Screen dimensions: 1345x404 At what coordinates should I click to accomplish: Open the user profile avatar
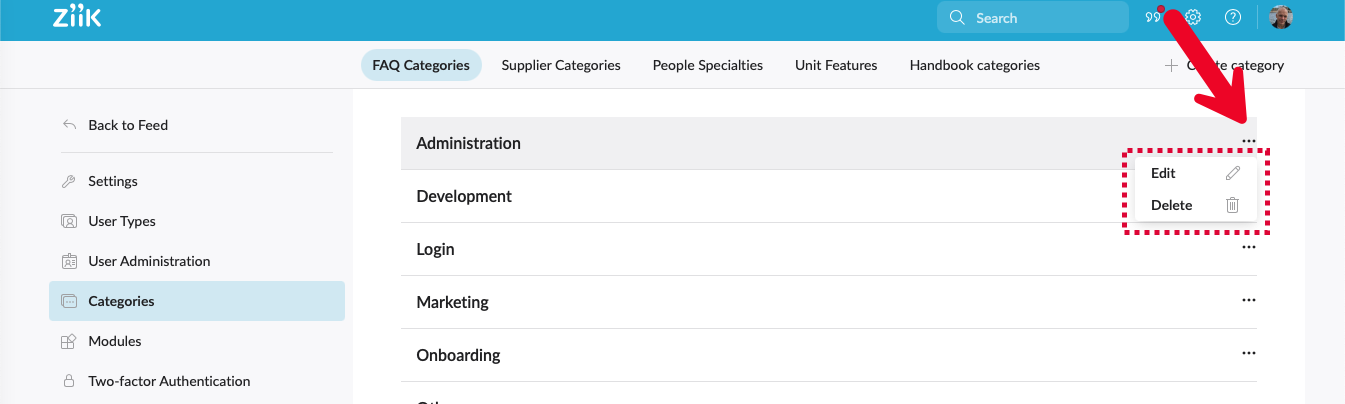1281,18
